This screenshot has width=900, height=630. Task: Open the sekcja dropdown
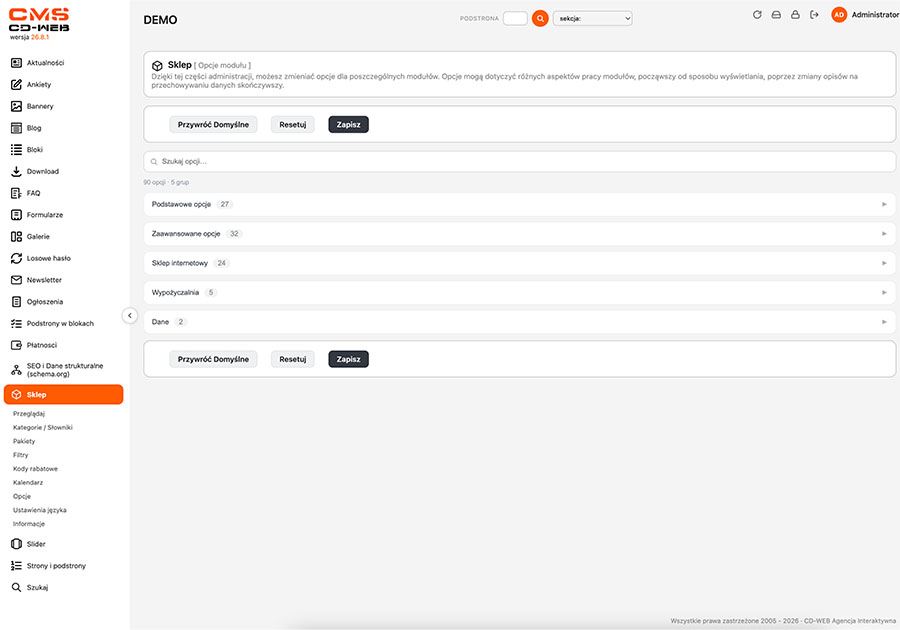pos(593,18)
